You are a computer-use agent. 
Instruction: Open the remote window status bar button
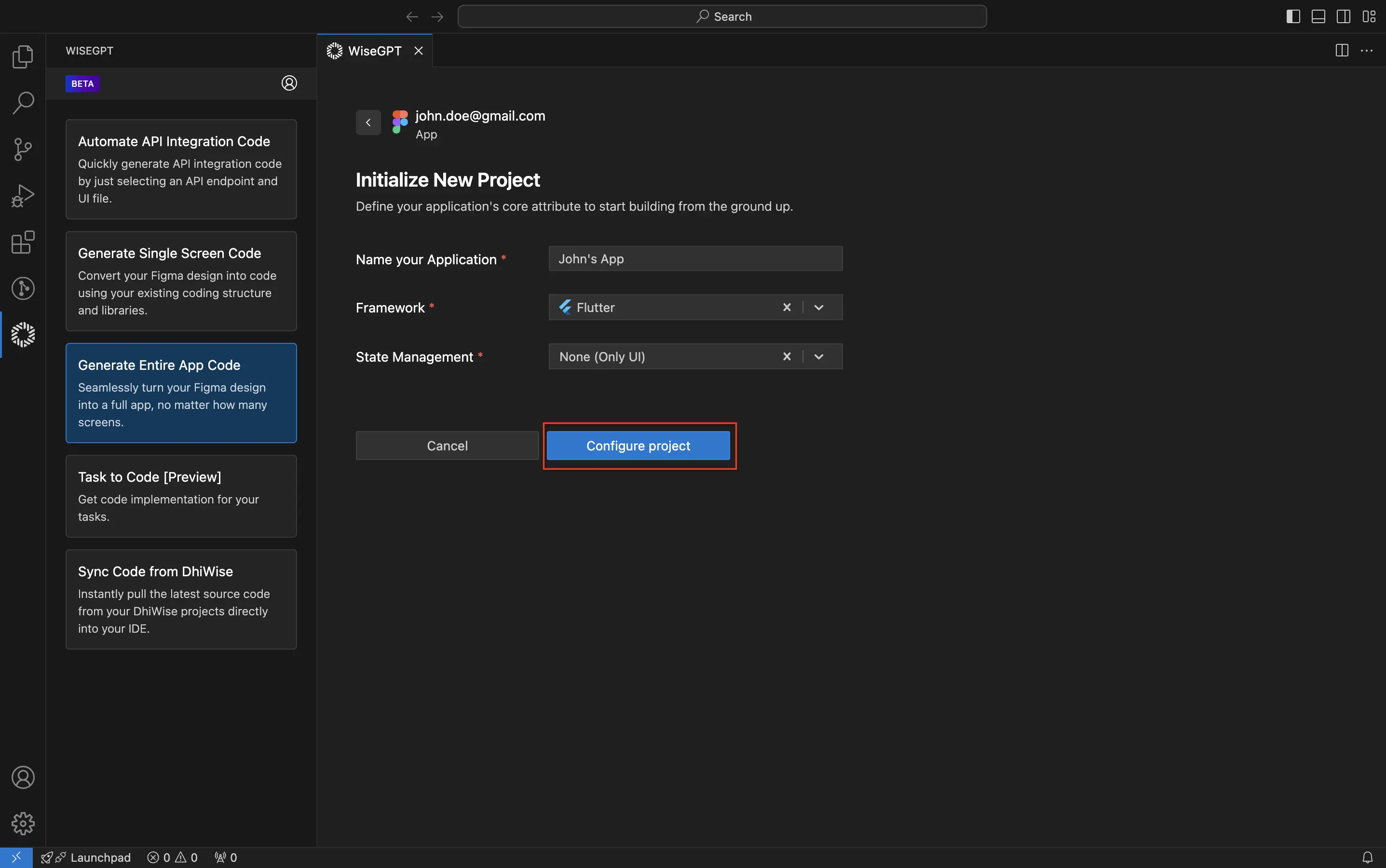(x=16, y=858)
